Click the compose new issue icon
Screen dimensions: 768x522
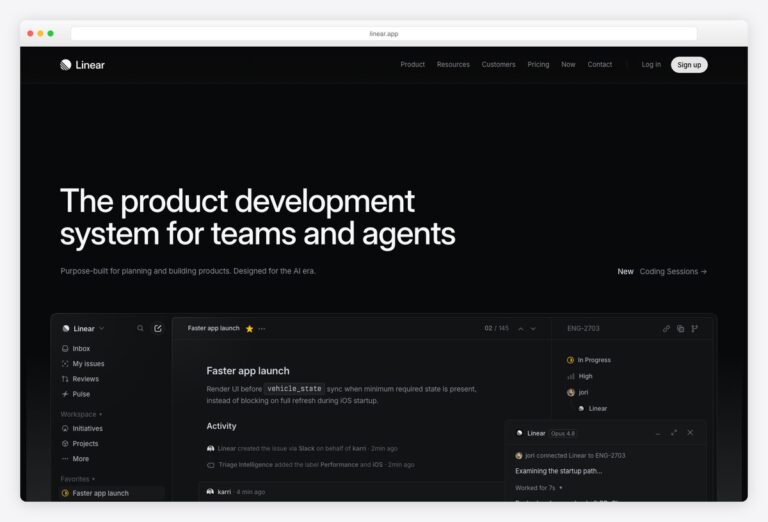(158, 328)
